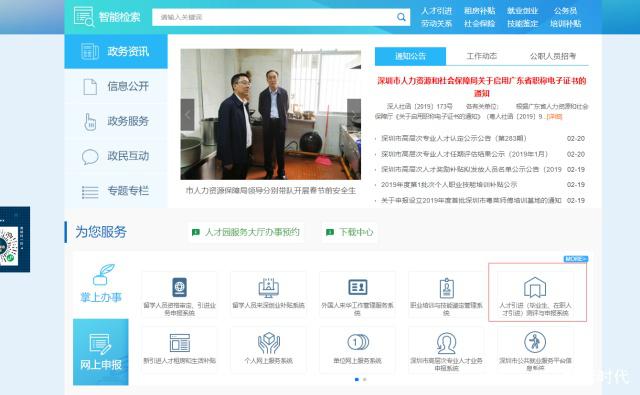Screen dimensions: 640x395
Task: Click the 社会保险 quick link in header
Action: [479, 24]
